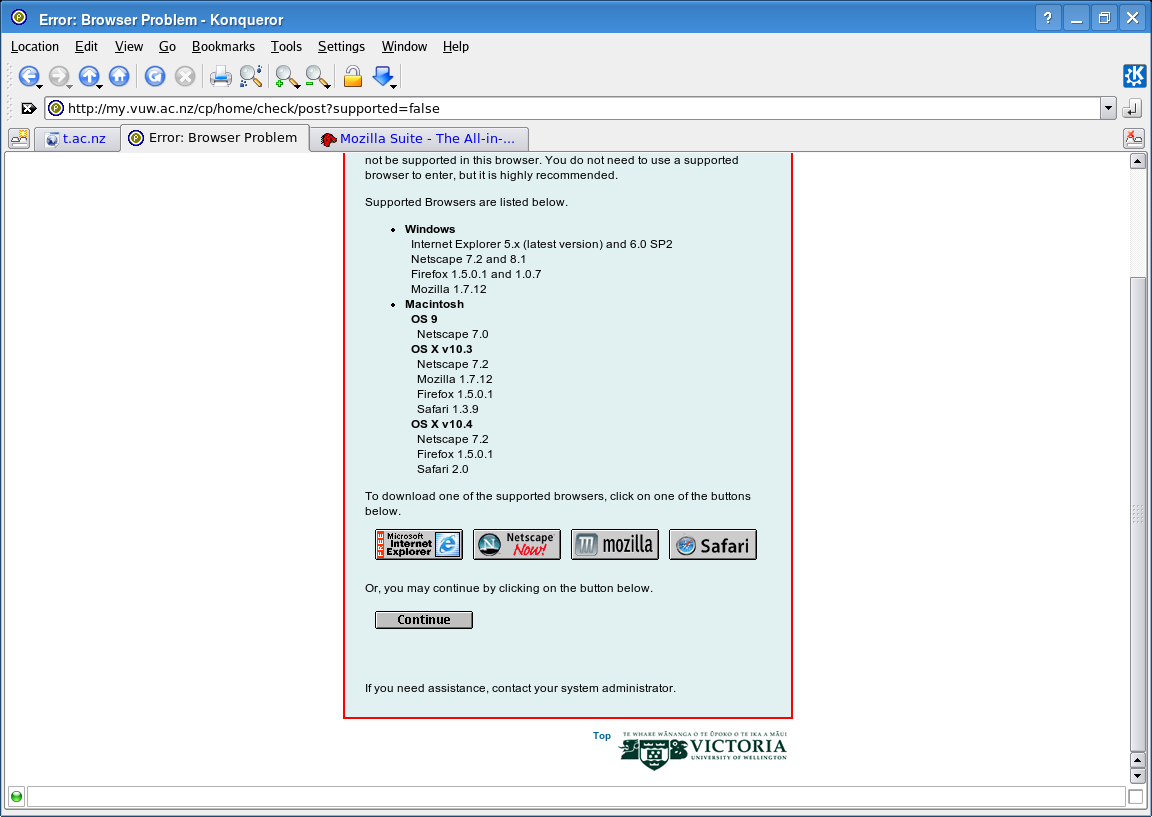
Task: Print the page using printer icon
Action: pyautogui.click(x=221, y=76)
